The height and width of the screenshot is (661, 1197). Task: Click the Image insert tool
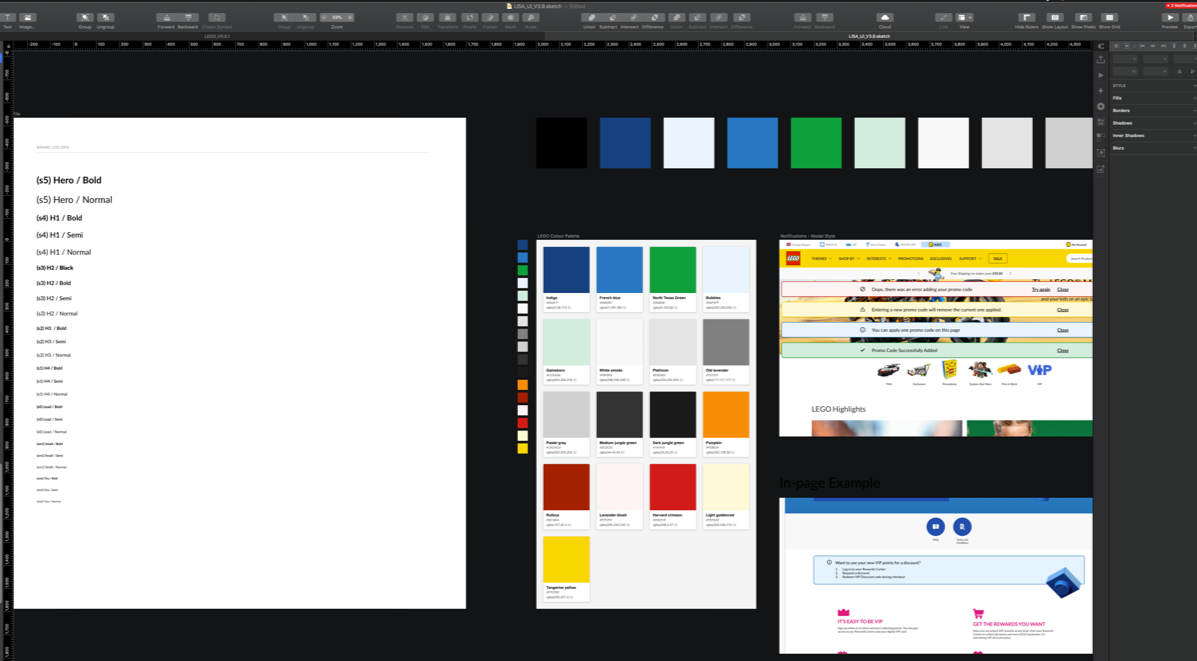coord(27,18)
